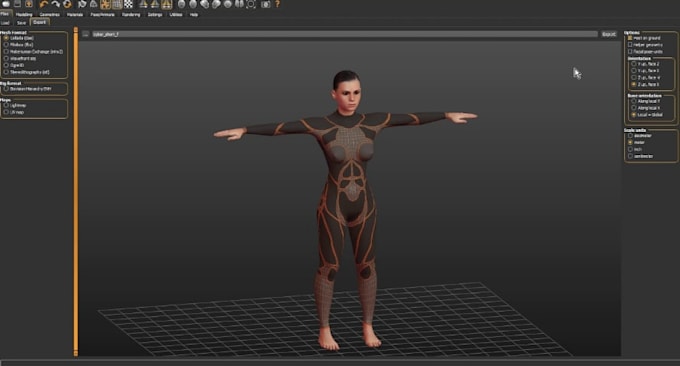Click into the export filename field
The image size is (680, 366).
click(x=344, y=34)
